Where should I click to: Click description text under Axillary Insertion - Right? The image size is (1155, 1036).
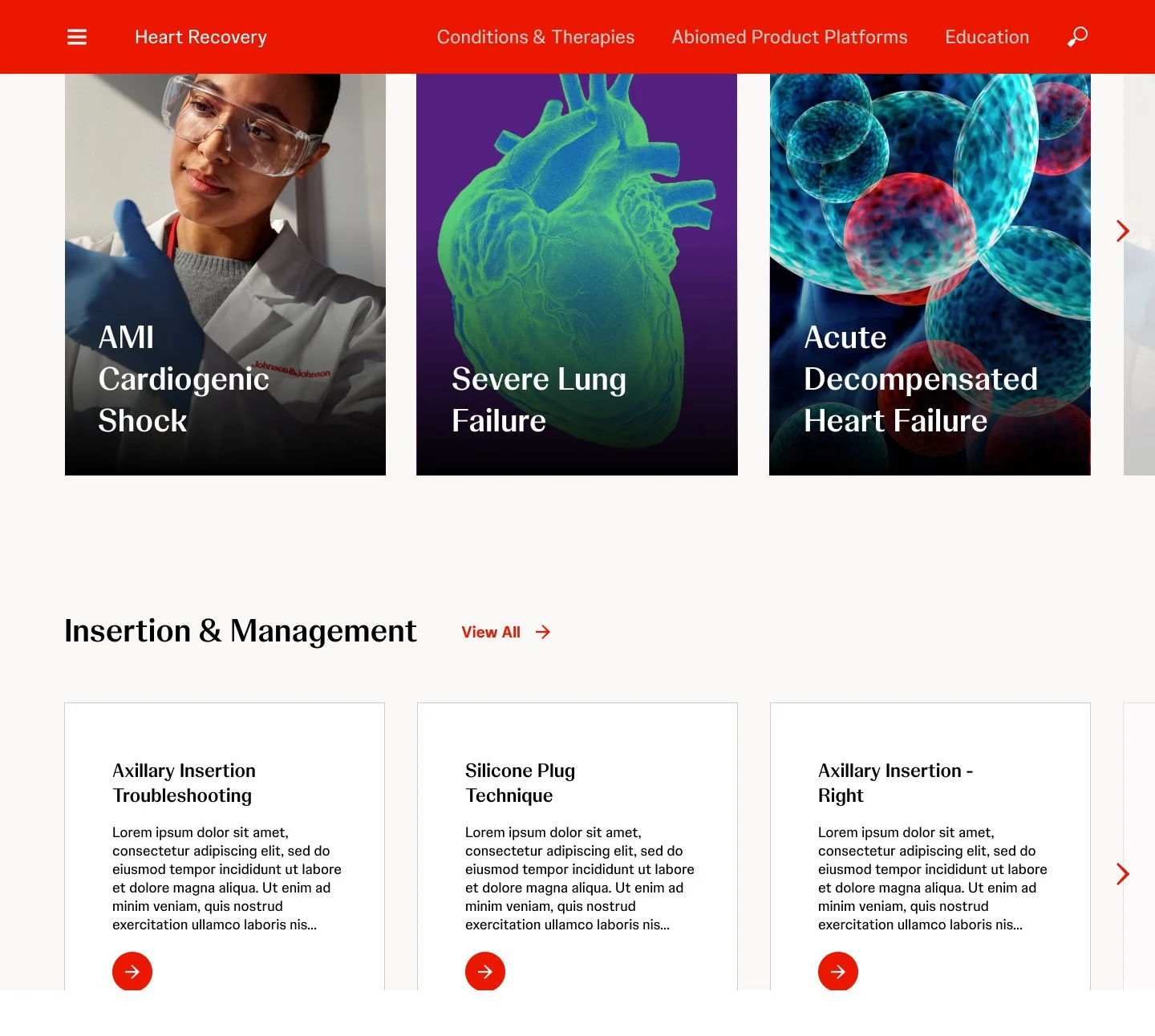click(933, 878)
